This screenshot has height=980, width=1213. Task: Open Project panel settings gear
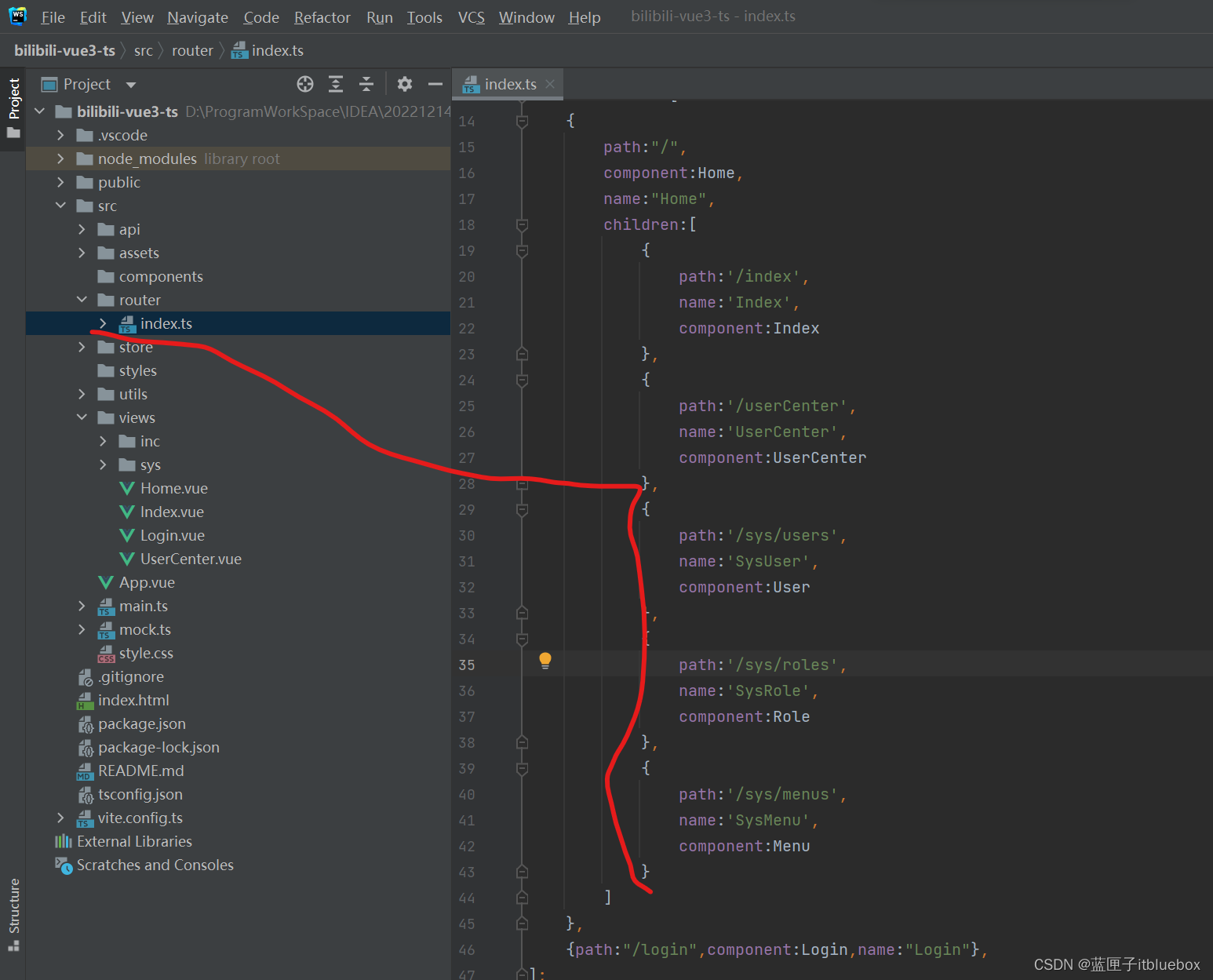coord(404,84)
